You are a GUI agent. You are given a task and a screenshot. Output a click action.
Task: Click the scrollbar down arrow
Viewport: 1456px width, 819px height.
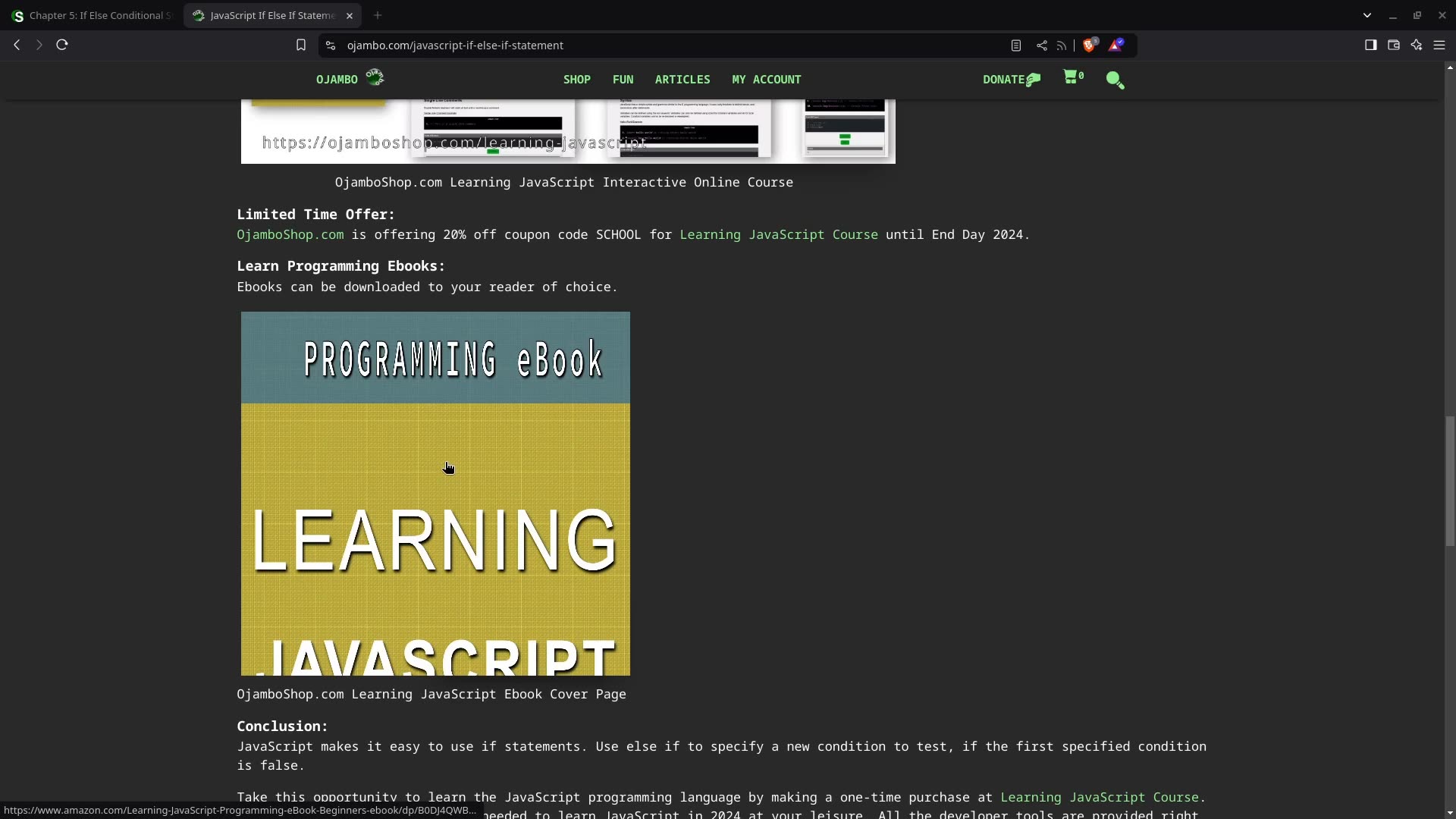coord(1450,813)
